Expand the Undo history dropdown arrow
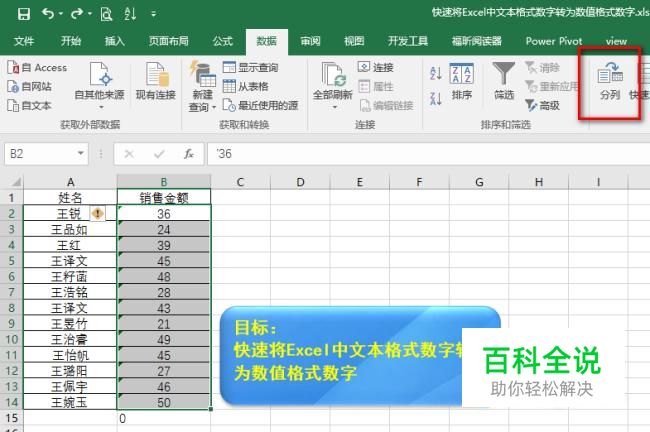The width and height of the screenshot is (650, 432). click(x=61, y=14)
